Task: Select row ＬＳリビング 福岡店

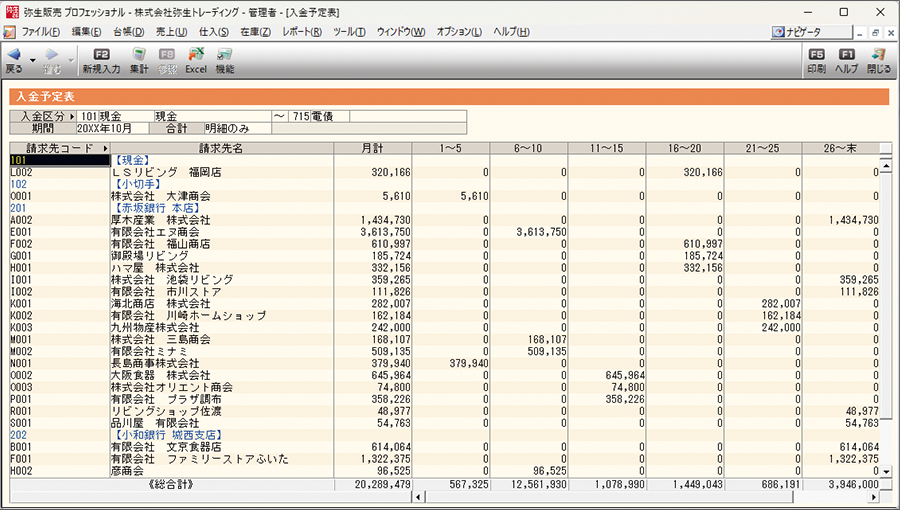Action: 444,172
